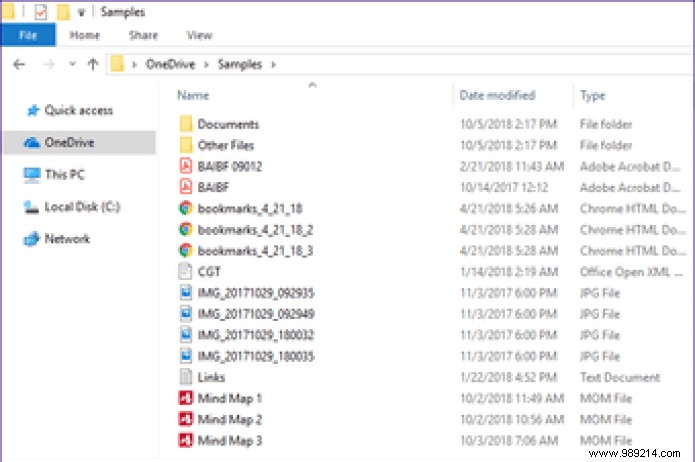This screenshot has width=695, height=462.
Task: Click the OneDrive cloud icon
Action: [x=32, y=143]
